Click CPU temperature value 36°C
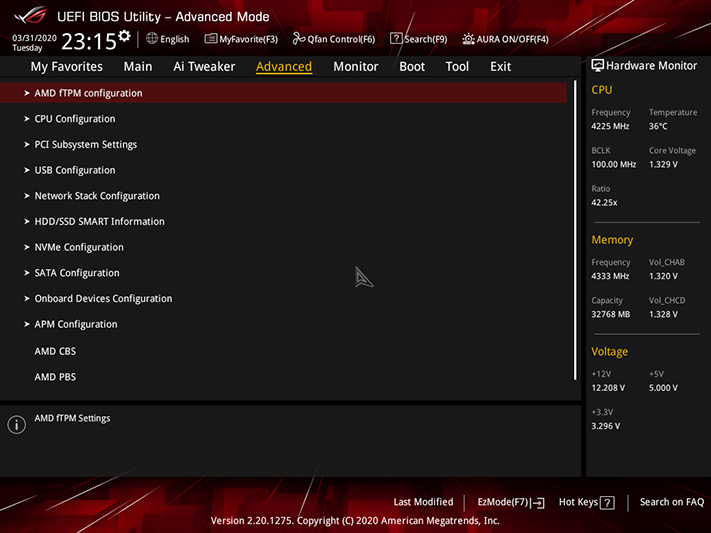 tap(658, 127)
